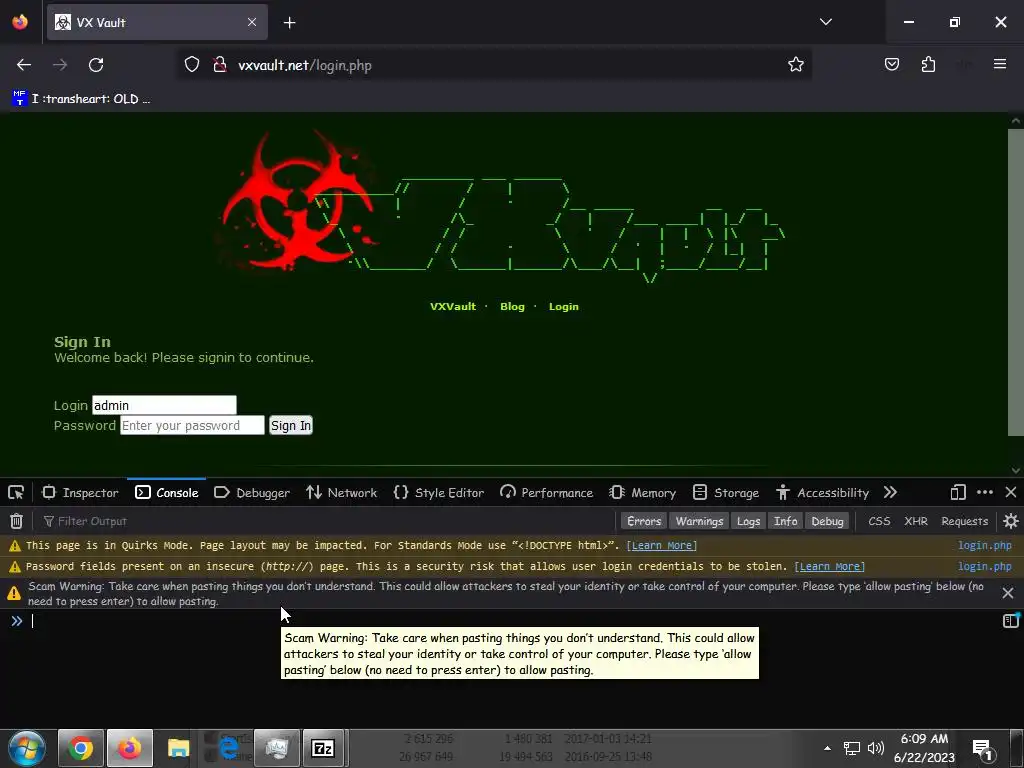Screen dimensions: 1024x768
Task: Open the network tray icon
Action: tap(852, 748)
